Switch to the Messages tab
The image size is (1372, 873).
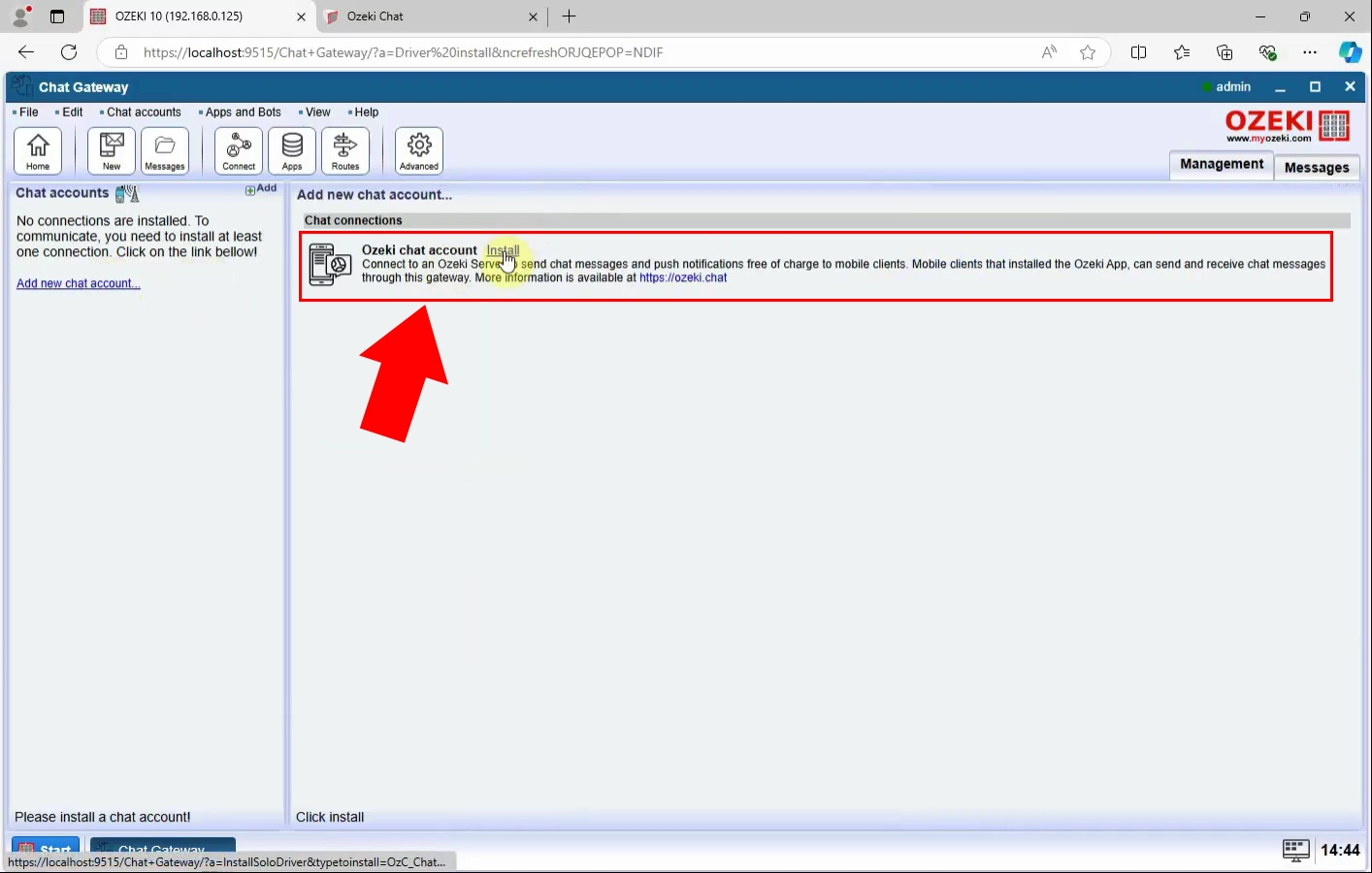pos(1317,167)
